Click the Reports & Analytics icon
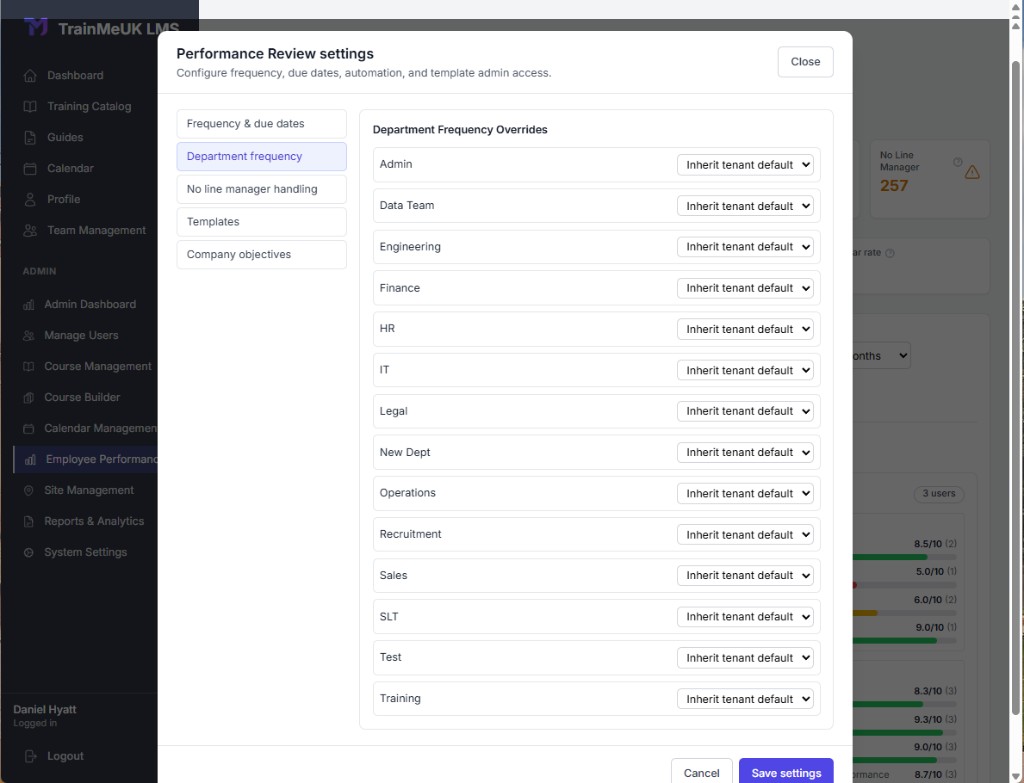1024x783 pixels. tap(29, 522)
